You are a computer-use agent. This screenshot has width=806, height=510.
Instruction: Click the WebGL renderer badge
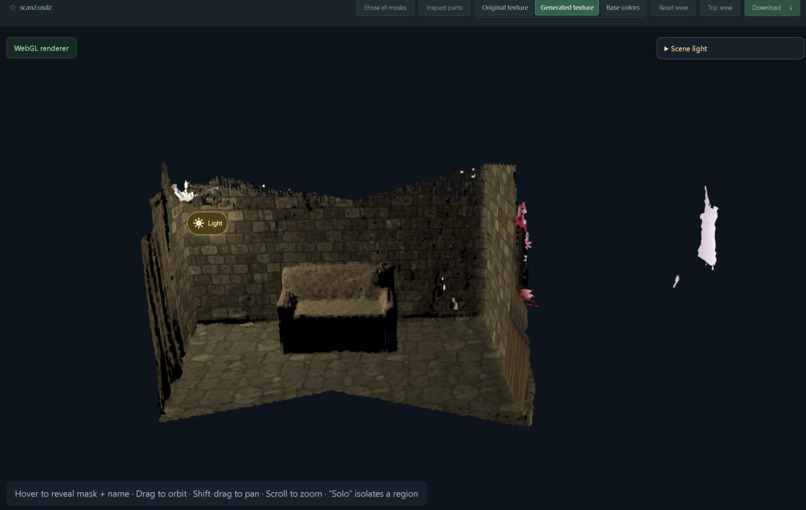click(x=41, y=48)
